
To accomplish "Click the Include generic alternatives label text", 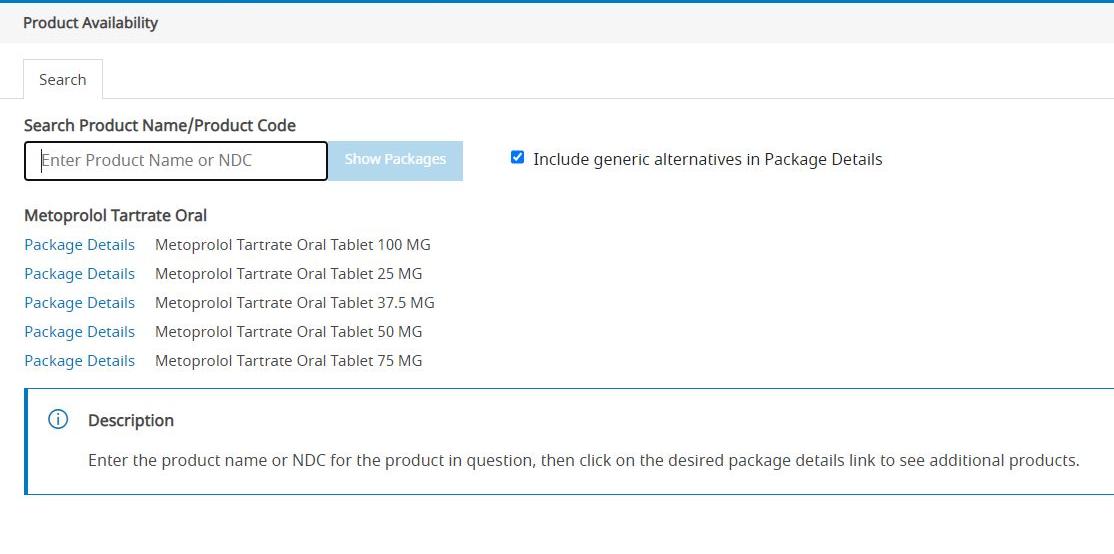I will pos(707,160).
